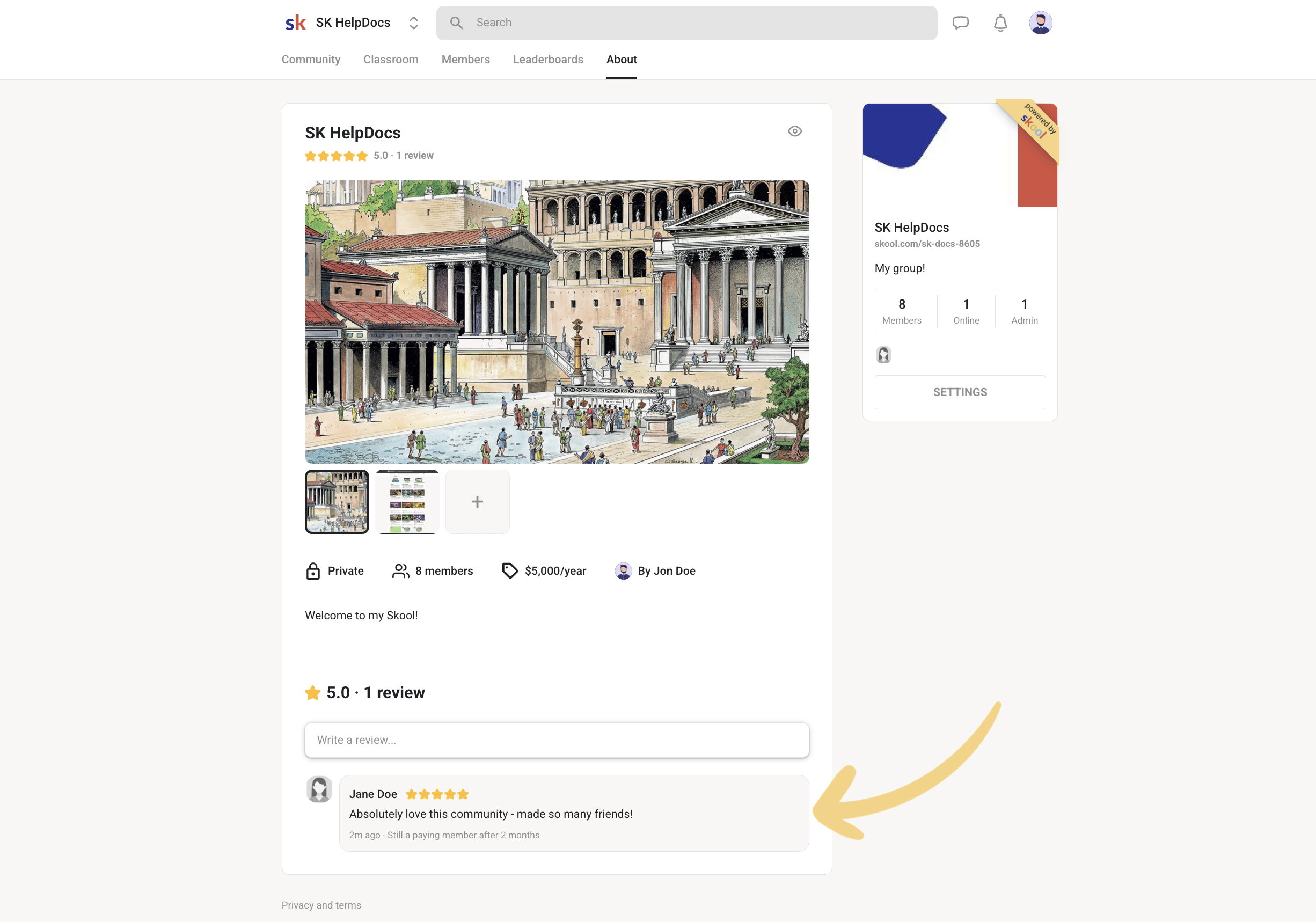Open the Jane Doe reviewer name
Image resolution: width=1316 pixels, height=922 pixels.
tap(373, 794)
